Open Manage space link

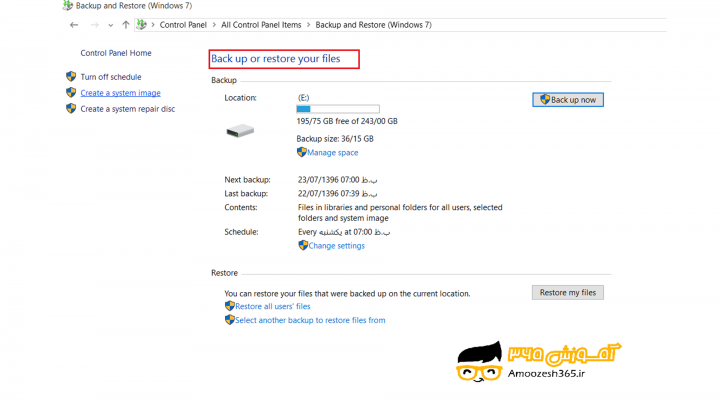[x=332, y=152]
